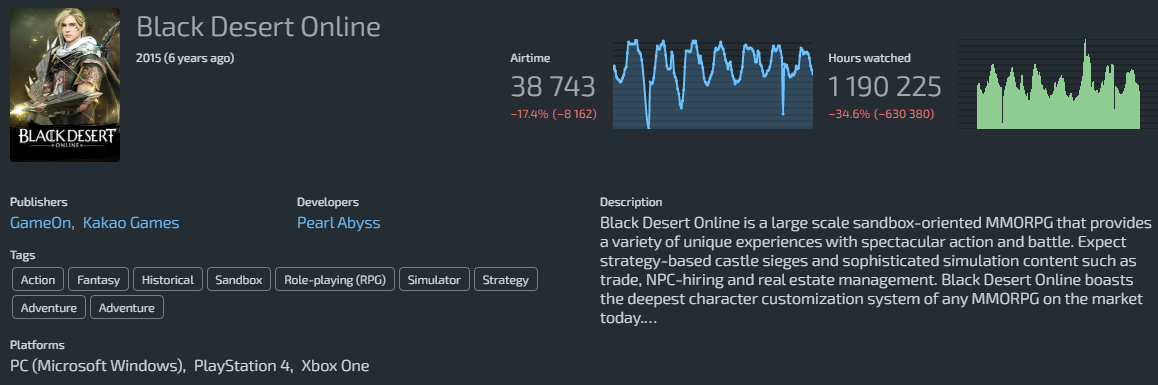The width and height of the screenshot is (1158, 385).
Task: Click the Airtime value 38 743
Action: coord(552,87)
